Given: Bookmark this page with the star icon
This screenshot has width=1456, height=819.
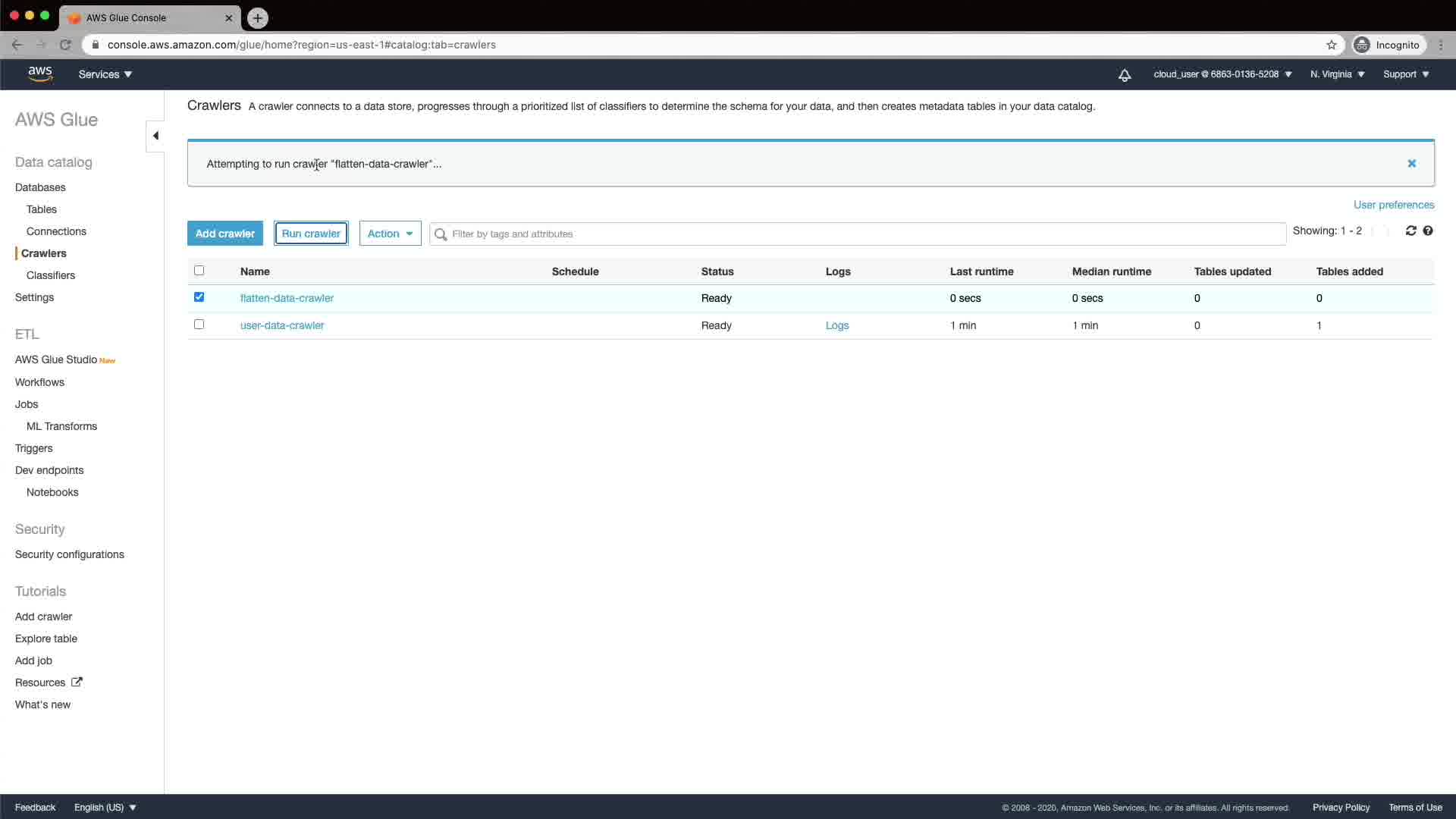Looking at the screenshot, I should tap(1331, 45).
